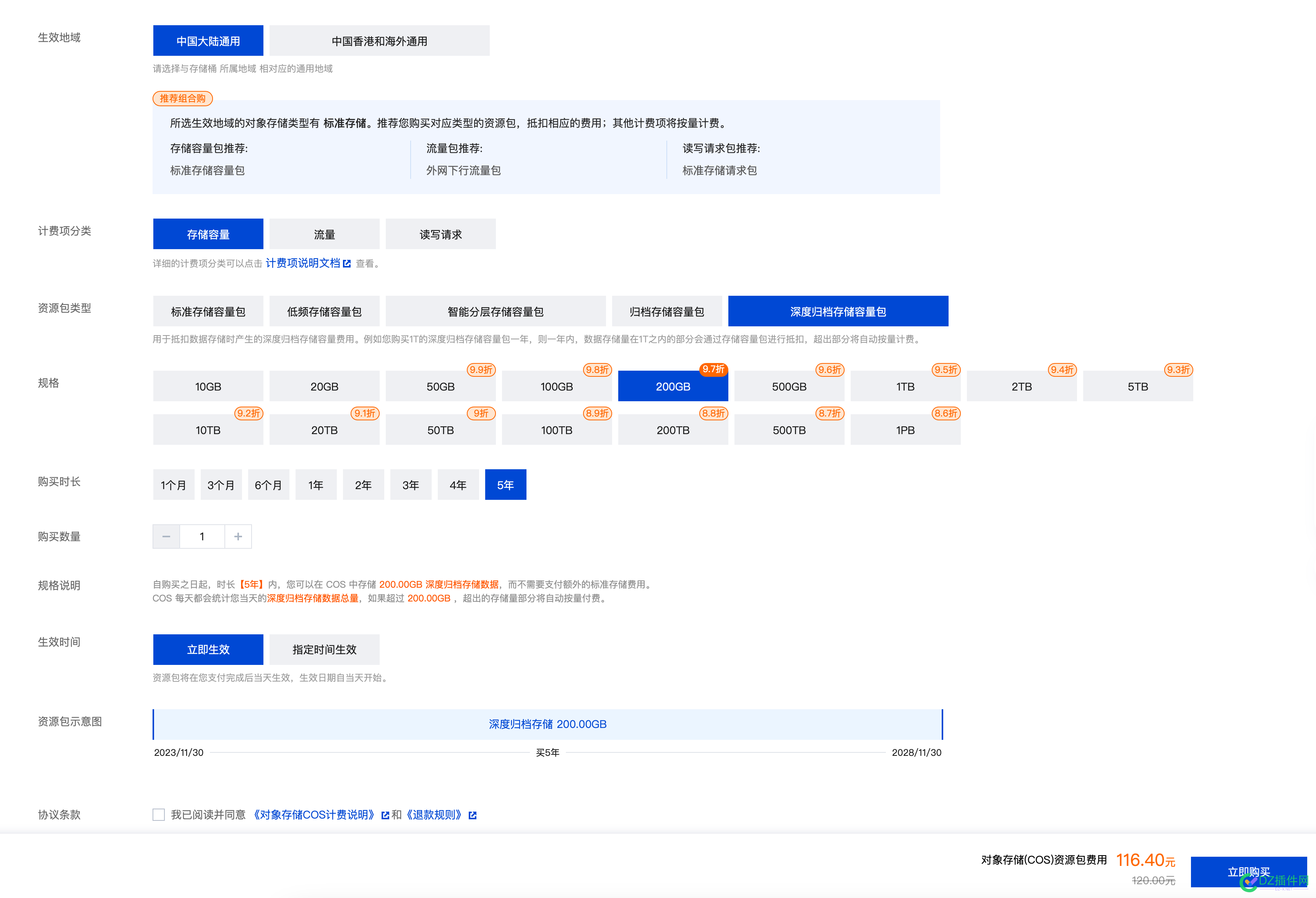1316x898 pixels.
Task: Click external icon after 退款规则
Action: click(x=473, y=815)
